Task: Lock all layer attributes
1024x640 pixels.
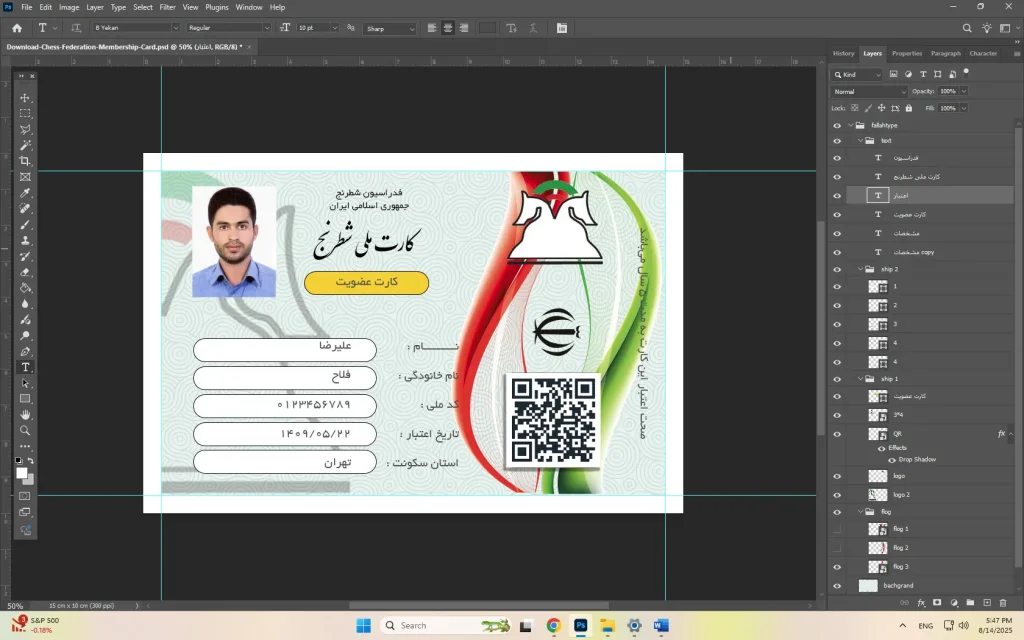Action: 908,108
